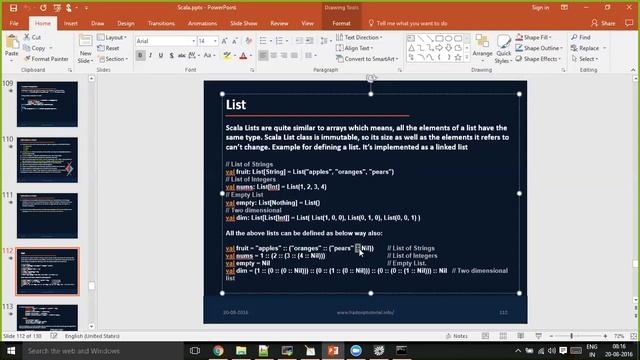Image resolution: width=640 pixels, height=360 pixels.
Task: Click Replace in Editing group
Action: [585, 48]
